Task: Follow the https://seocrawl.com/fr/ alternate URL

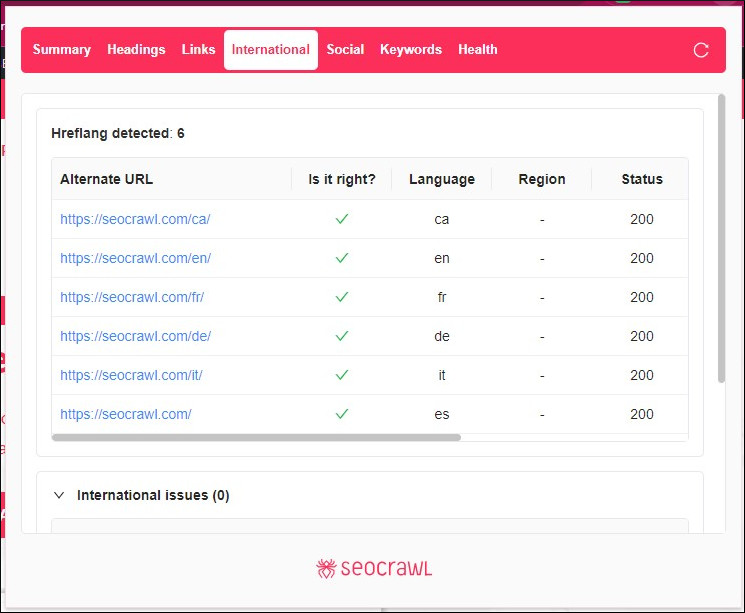Action: click(132, 297)
